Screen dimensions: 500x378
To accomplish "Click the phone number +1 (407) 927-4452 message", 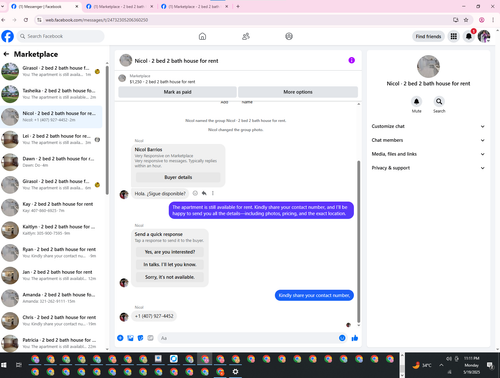I will (x=154, y=316).
